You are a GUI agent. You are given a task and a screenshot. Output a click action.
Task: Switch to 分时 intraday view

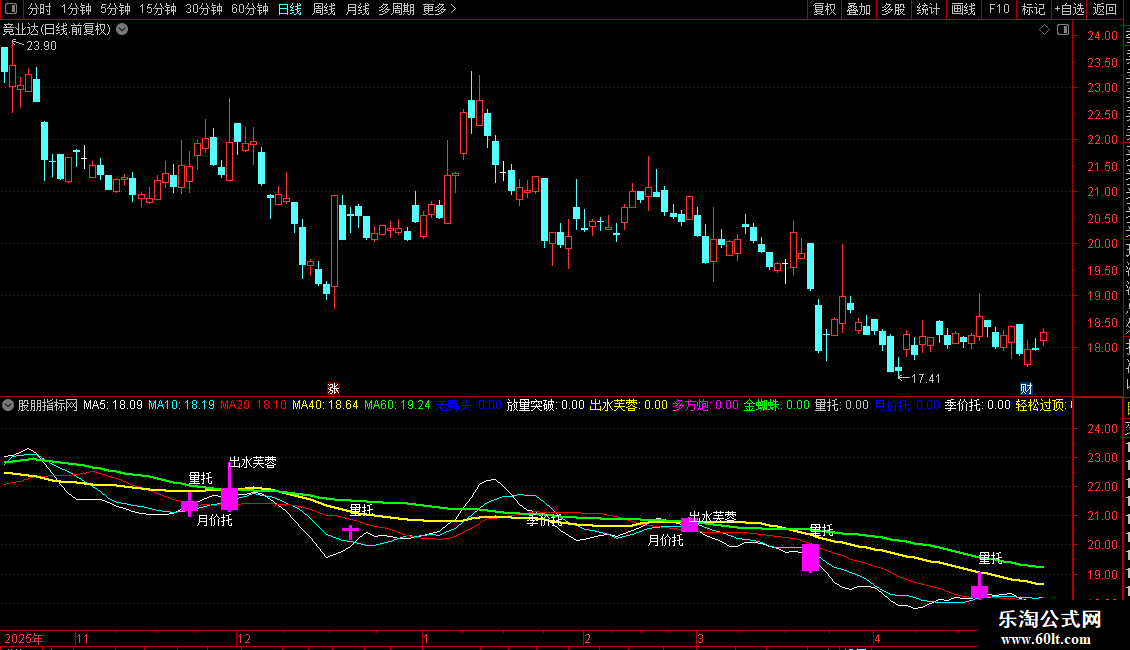[40, 9]
